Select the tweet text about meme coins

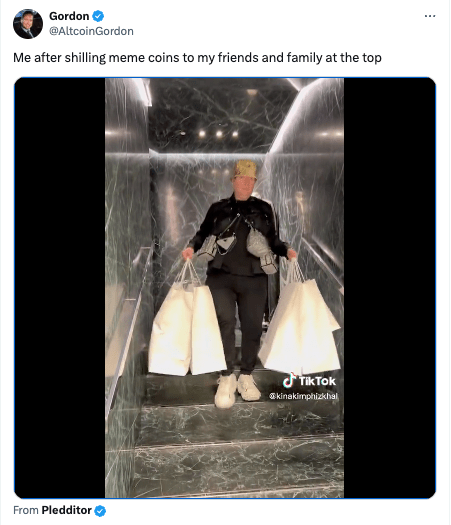[197, 58]
